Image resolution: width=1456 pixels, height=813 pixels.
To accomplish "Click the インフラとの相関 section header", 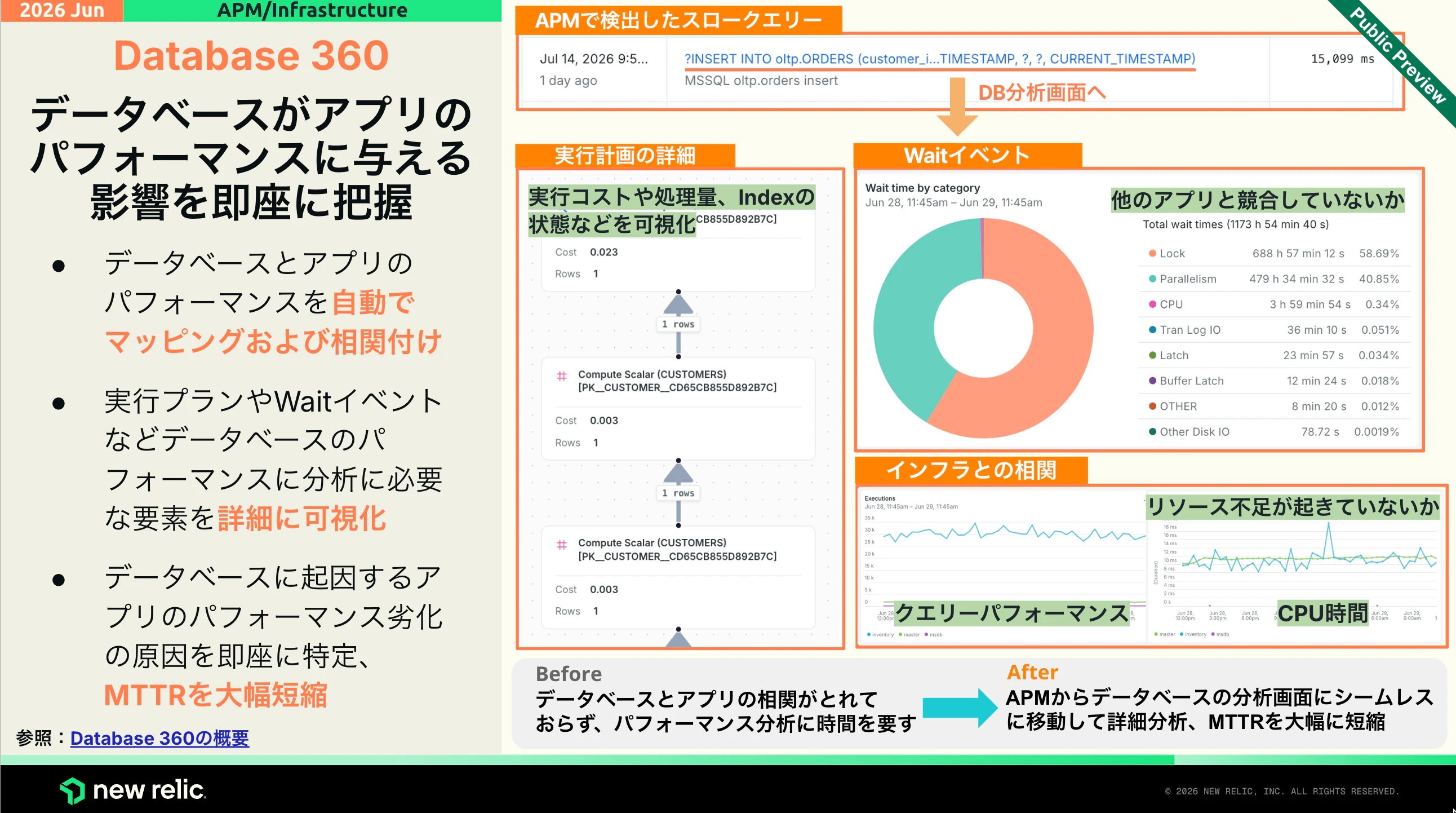I will coord(971,470).
